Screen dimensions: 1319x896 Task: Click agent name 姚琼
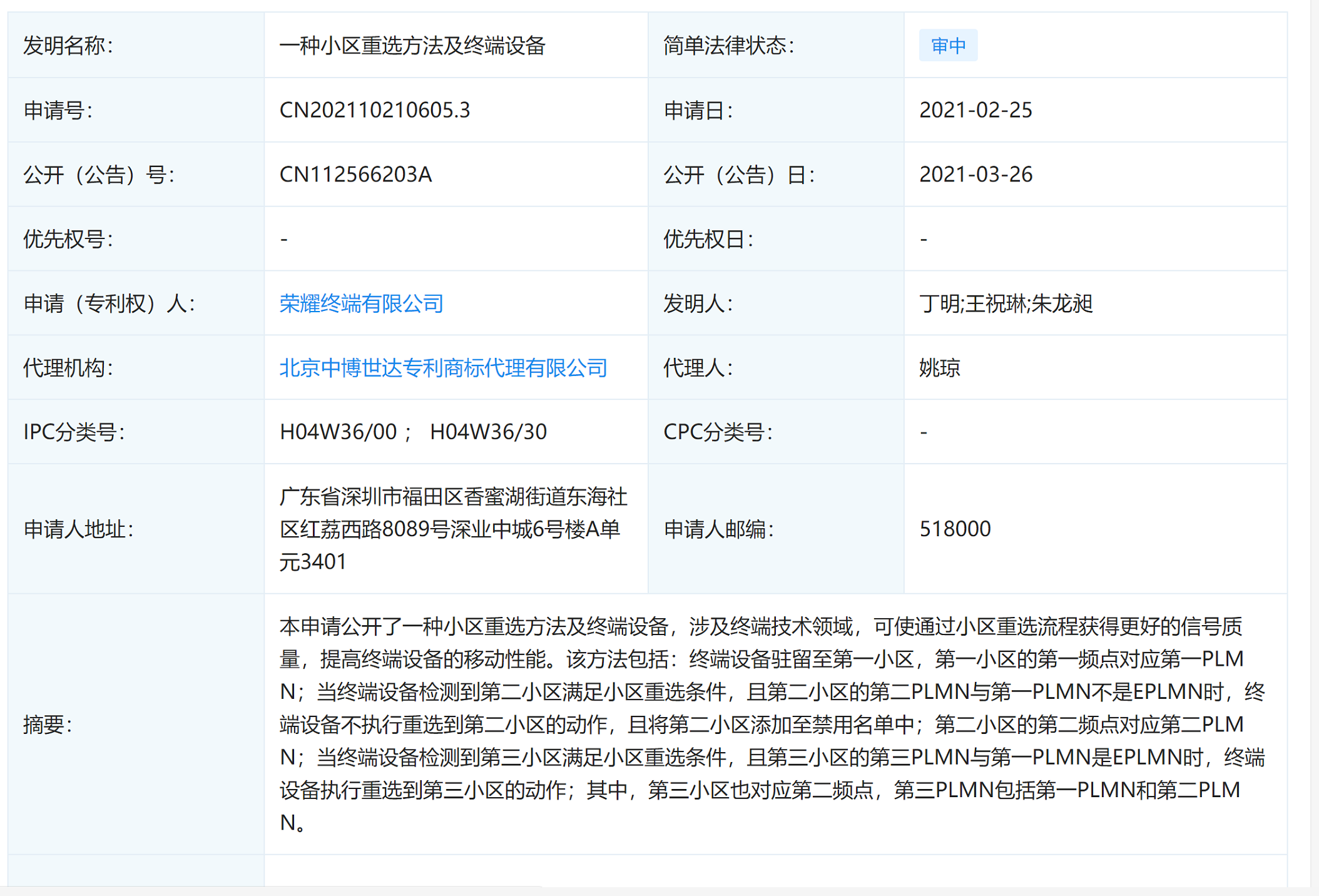click(x=939, y=368)
